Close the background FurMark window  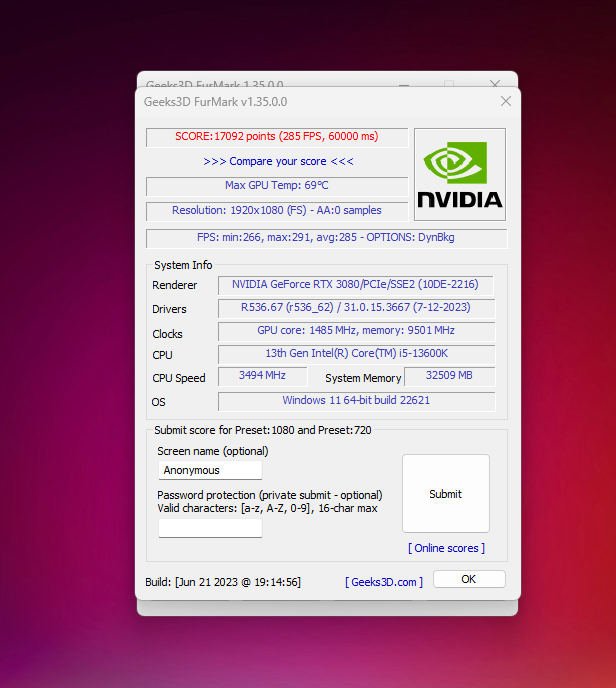(x=495, y=83)
